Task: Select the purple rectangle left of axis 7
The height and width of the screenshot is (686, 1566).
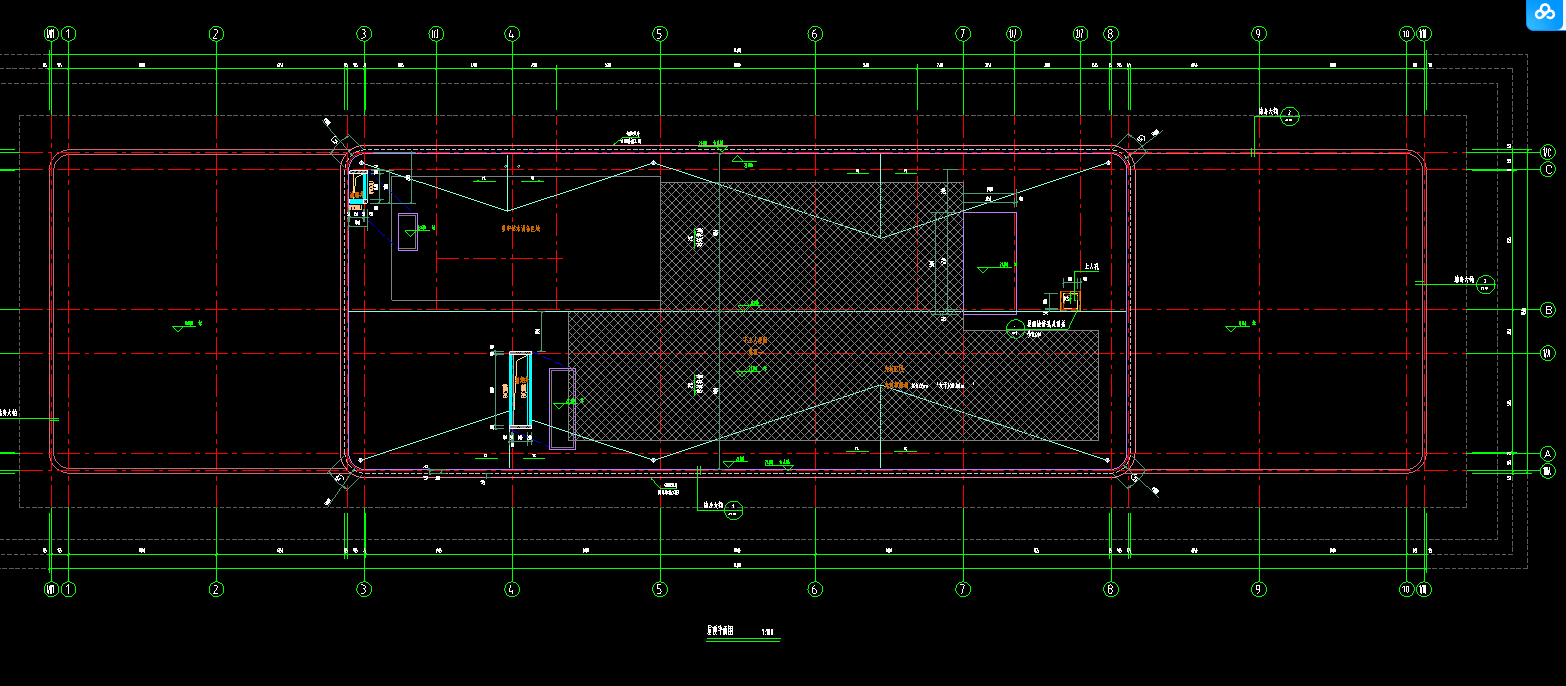Action: pos(989,263)
